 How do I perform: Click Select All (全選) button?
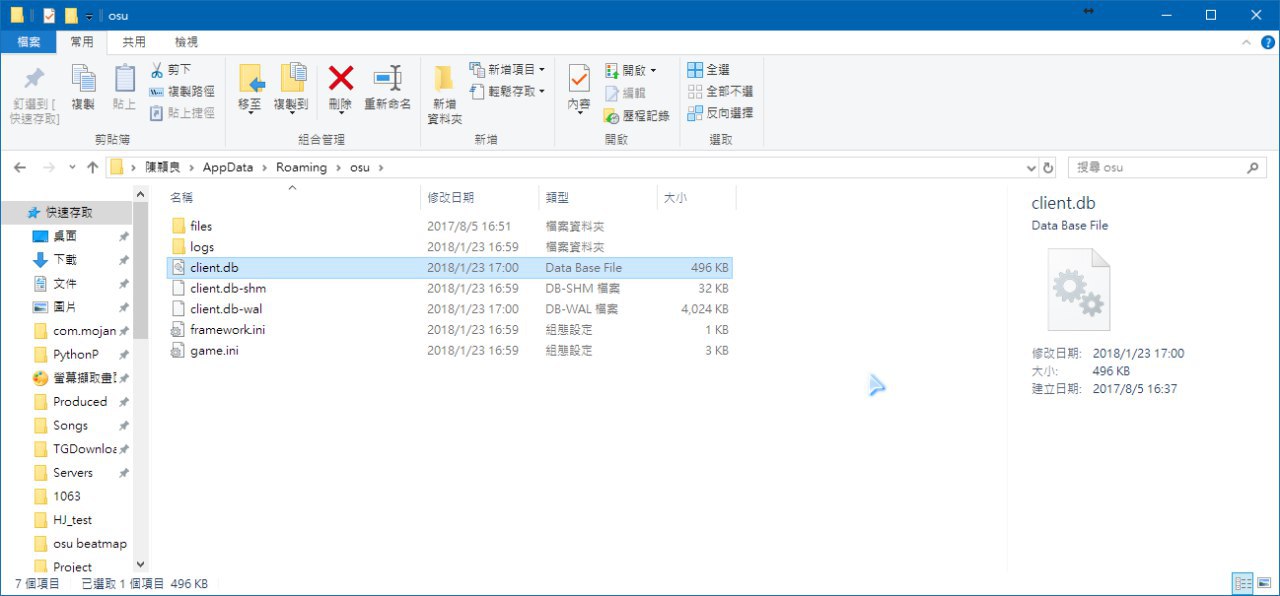[708, 70]
